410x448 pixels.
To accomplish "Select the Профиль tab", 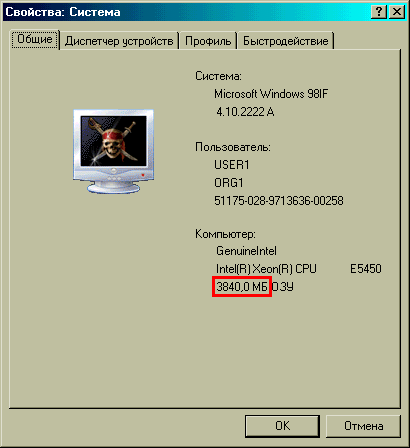I will pos(208,41).
